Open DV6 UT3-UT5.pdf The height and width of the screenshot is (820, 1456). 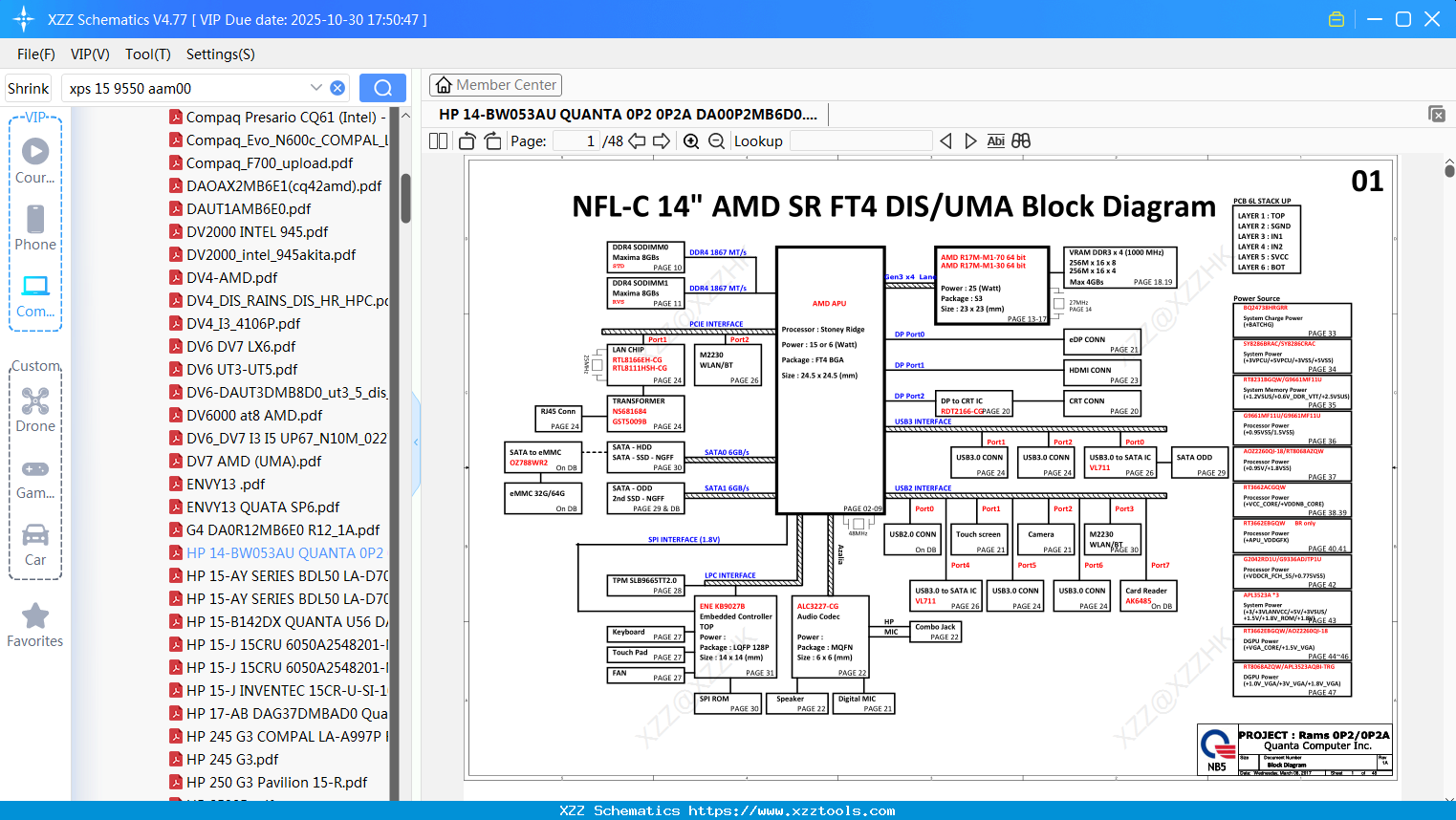233,370
